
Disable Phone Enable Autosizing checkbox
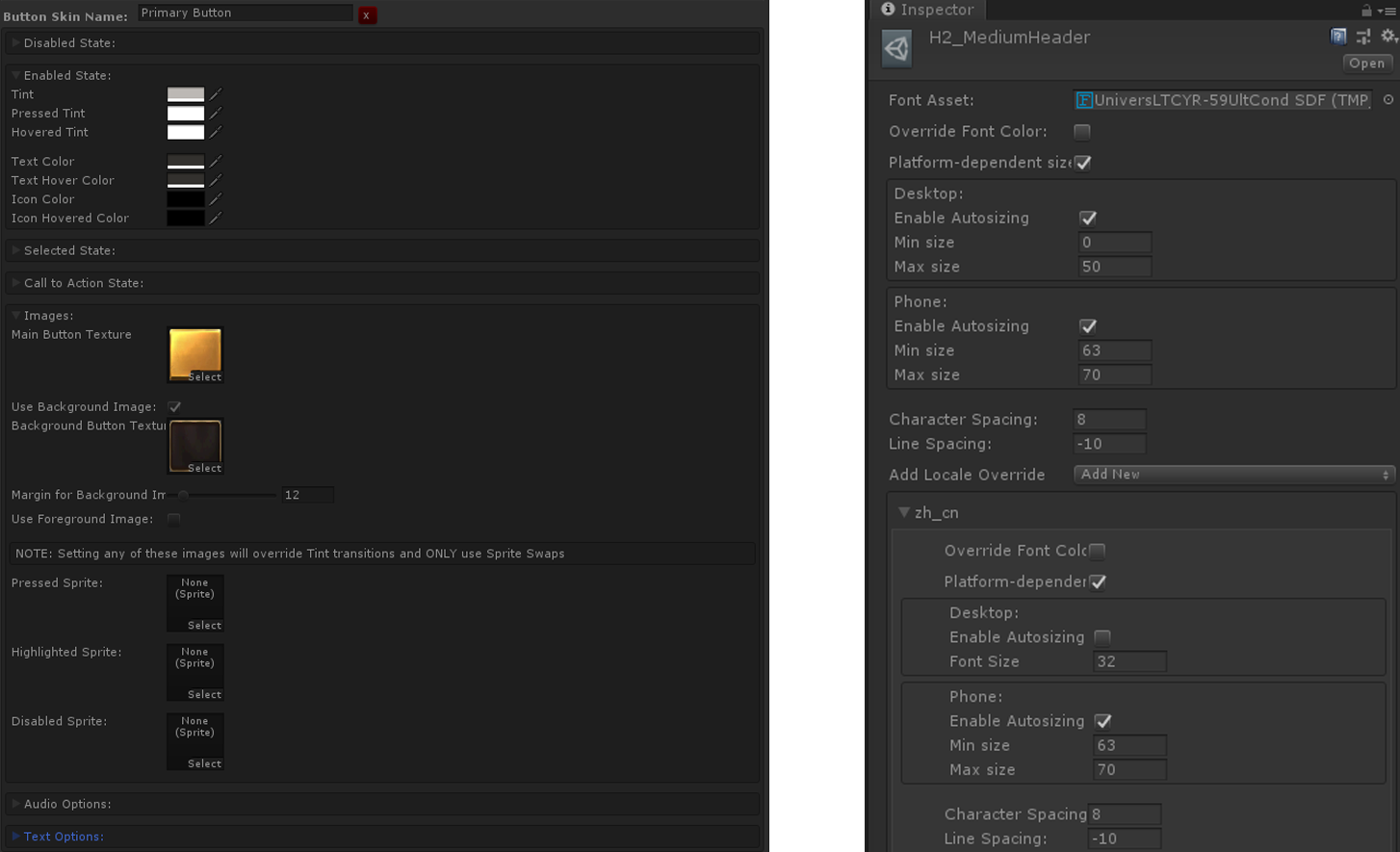1087,325
